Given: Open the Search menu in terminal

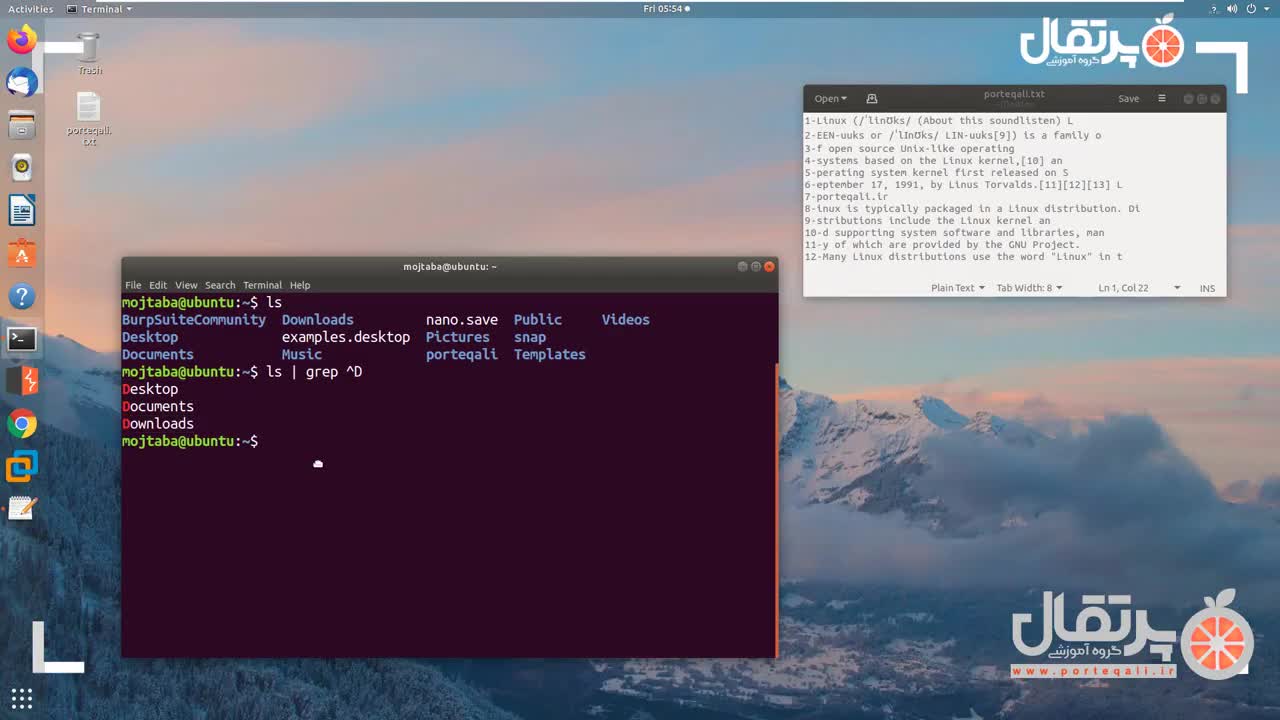Looking at the screenshot, I should click(x=220, y=285).
